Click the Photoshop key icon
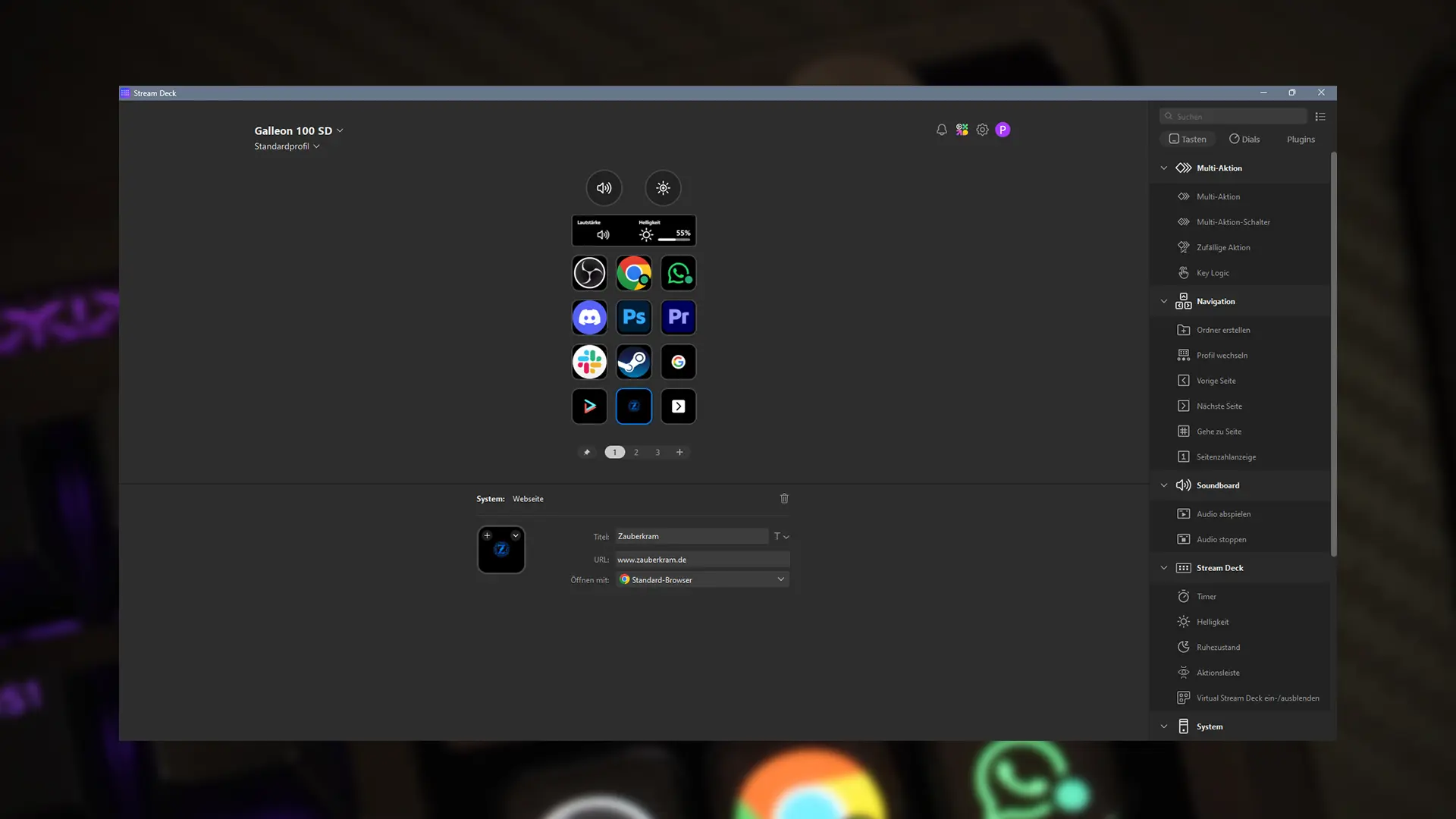The image size is (1456, 819). pyautogui.click(x=634, y=318)
